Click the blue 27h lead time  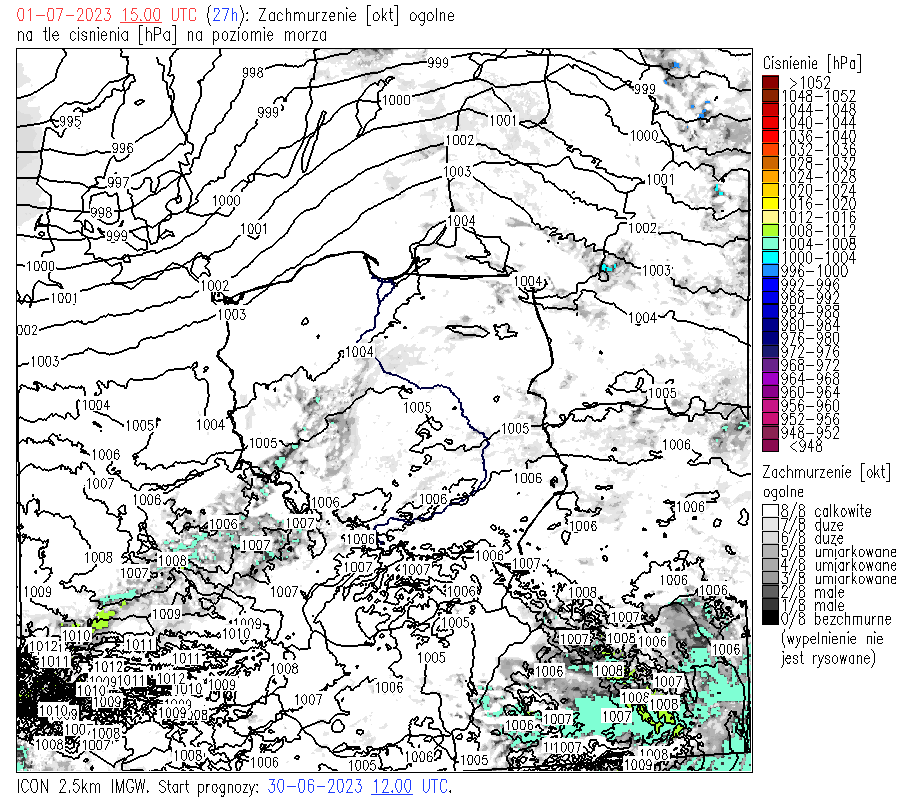[x=225, y=15]
